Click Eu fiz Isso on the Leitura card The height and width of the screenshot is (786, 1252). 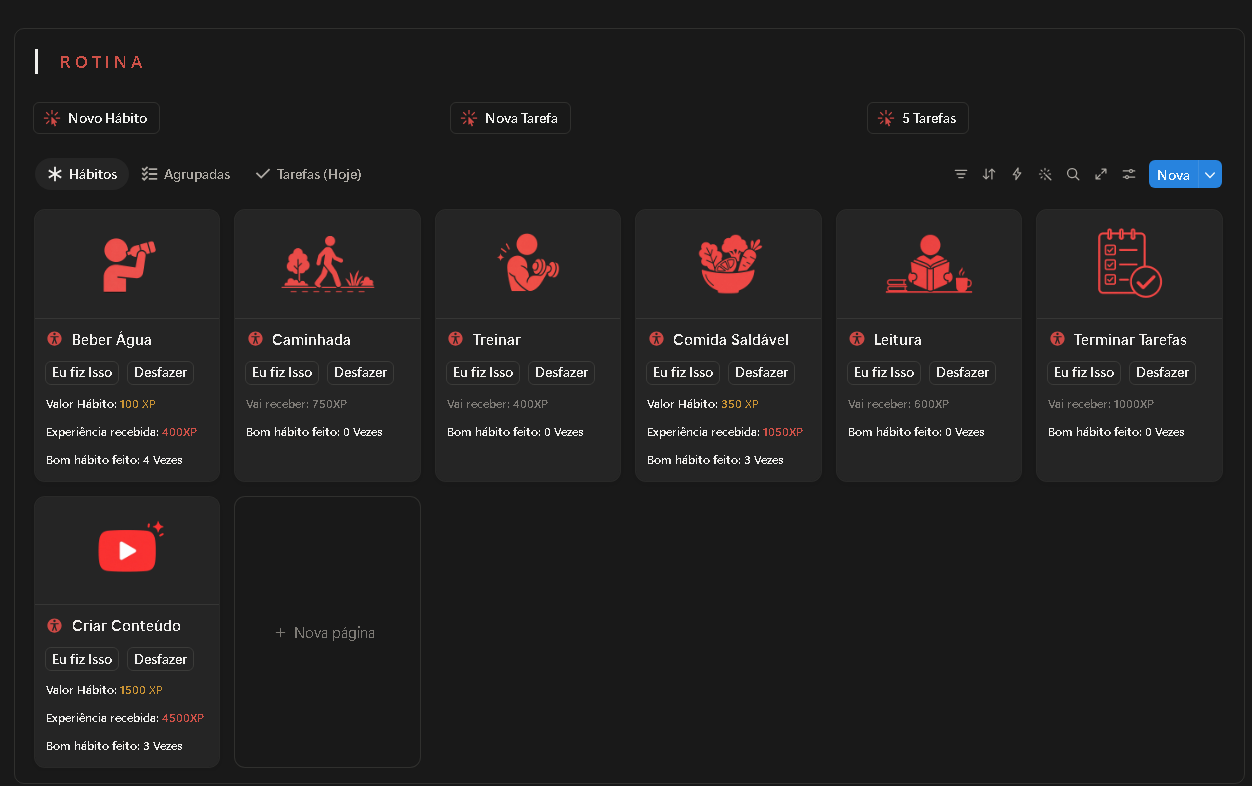click(x=884, y=372)
